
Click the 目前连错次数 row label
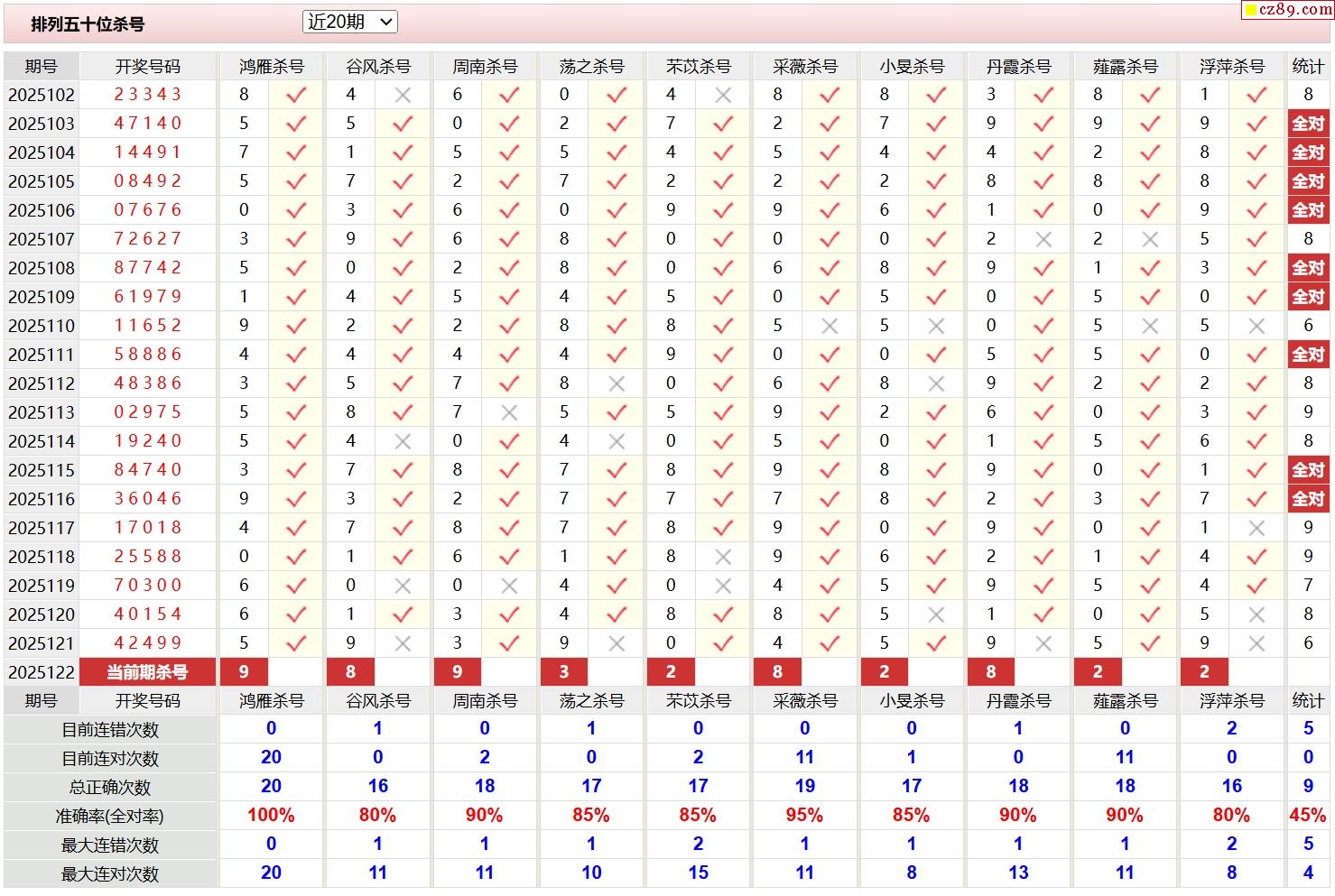click(x=110, y=730)
